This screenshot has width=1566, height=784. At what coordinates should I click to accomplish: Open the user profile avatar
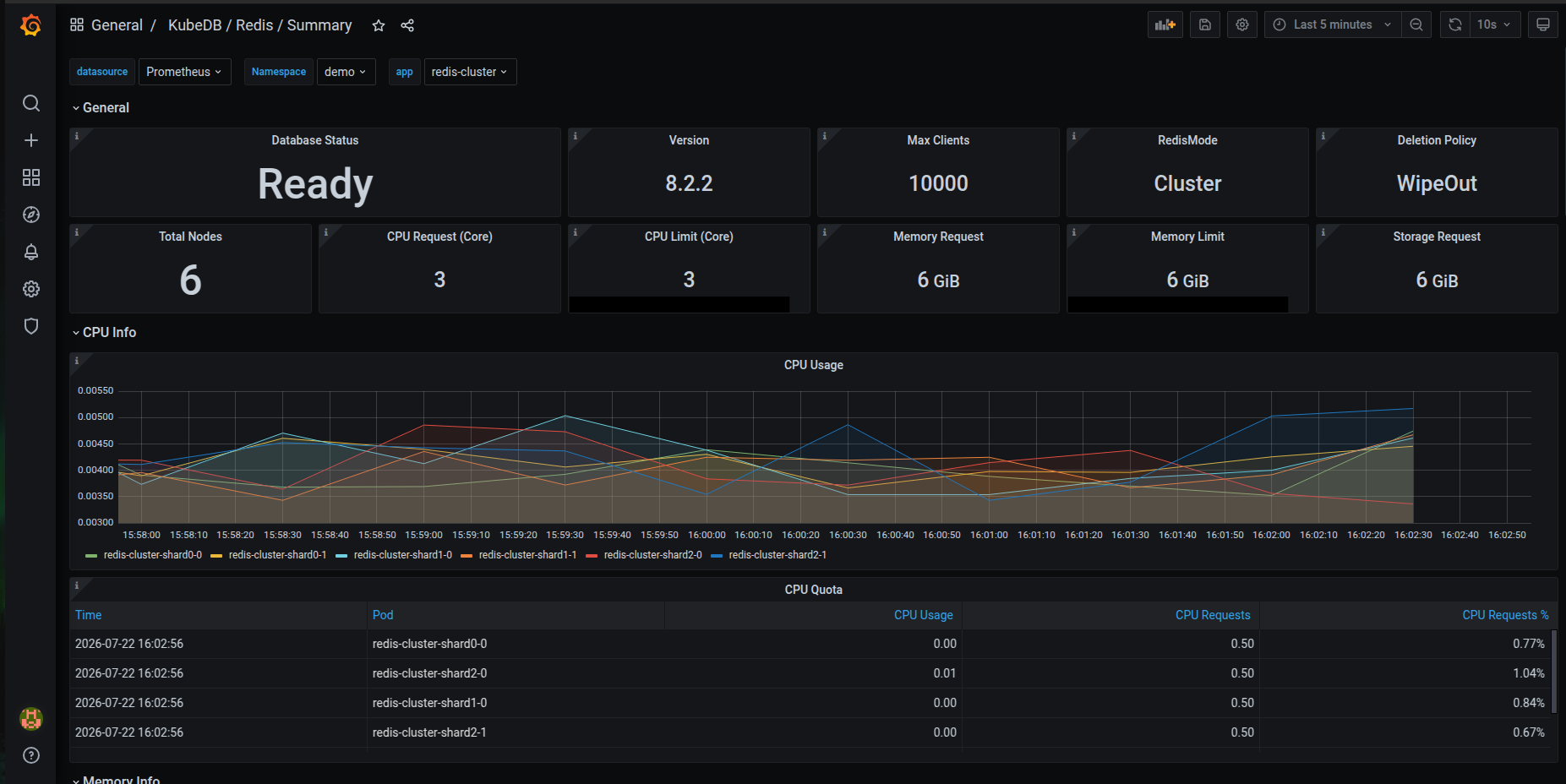tap(31, 719)
